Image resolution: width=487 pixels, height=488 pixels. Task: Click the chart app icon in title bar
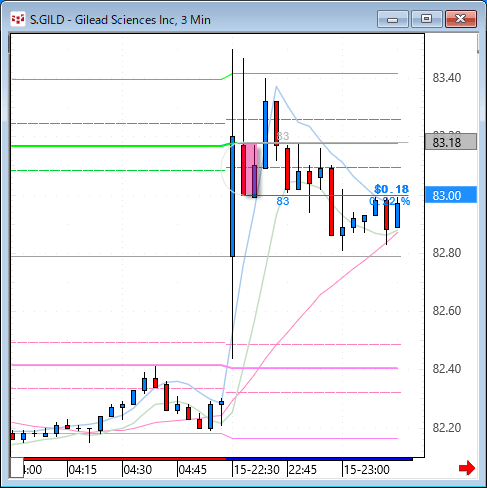(18, 19)
